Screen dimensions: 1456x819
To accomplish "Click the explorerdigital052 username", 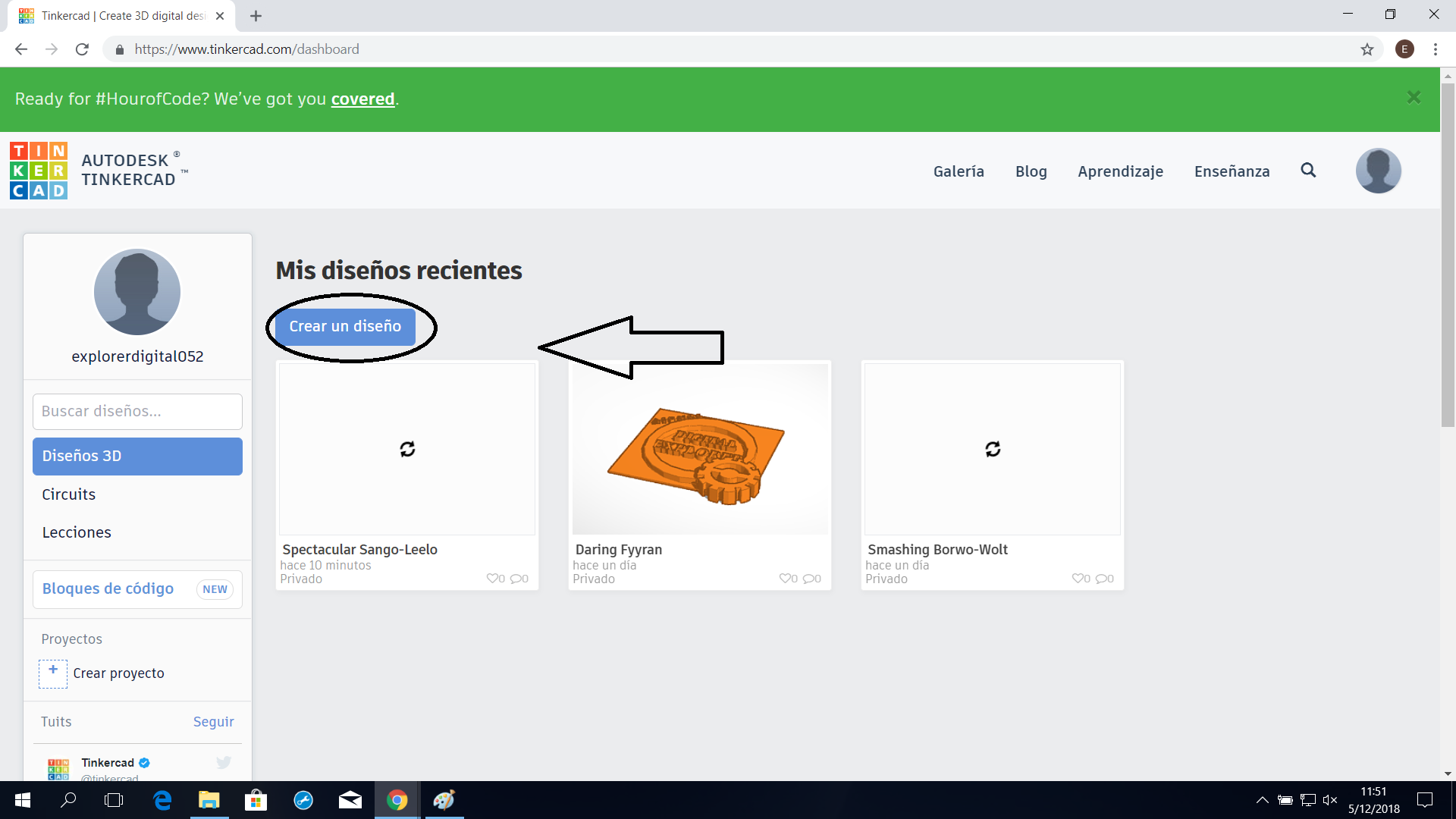I will (137, 356).
